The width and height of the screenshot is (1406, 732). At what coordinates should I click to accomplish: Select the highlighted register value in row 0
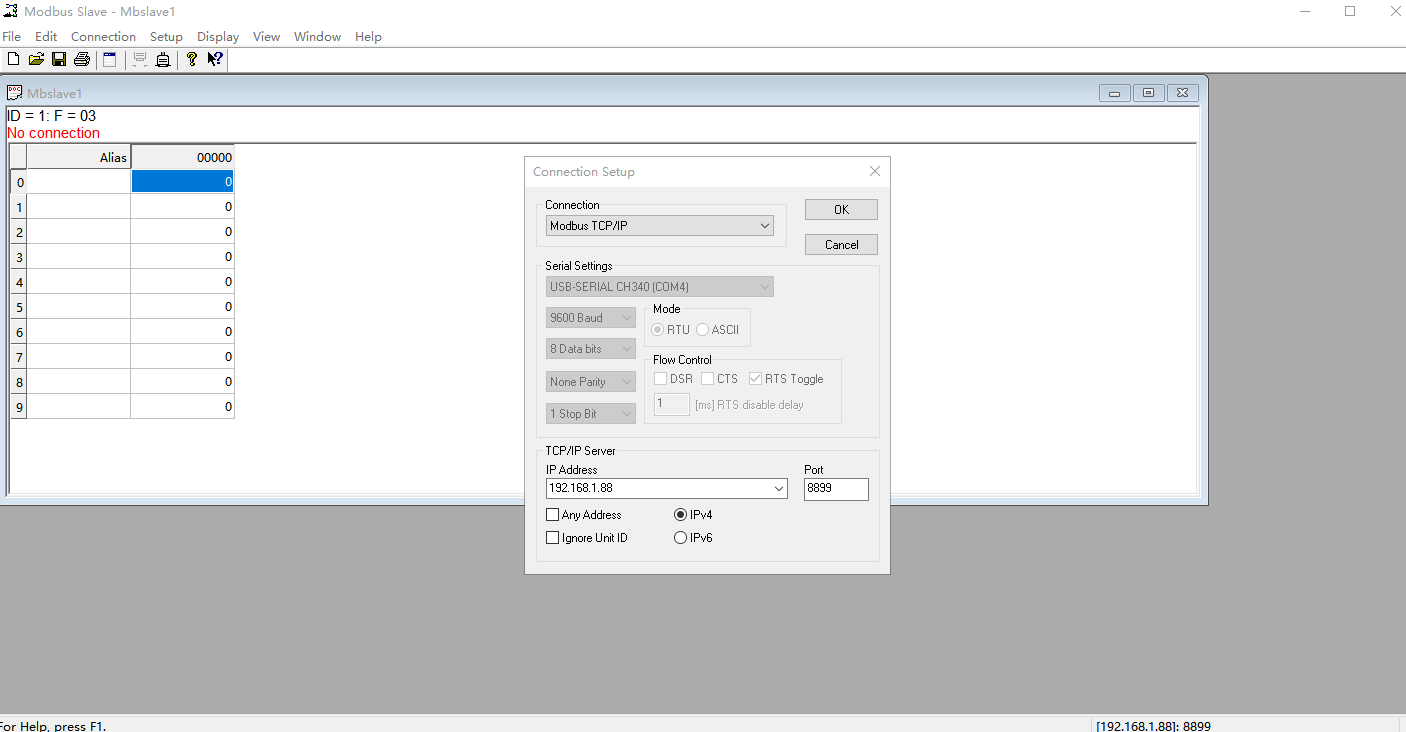(x=182, y=182)
